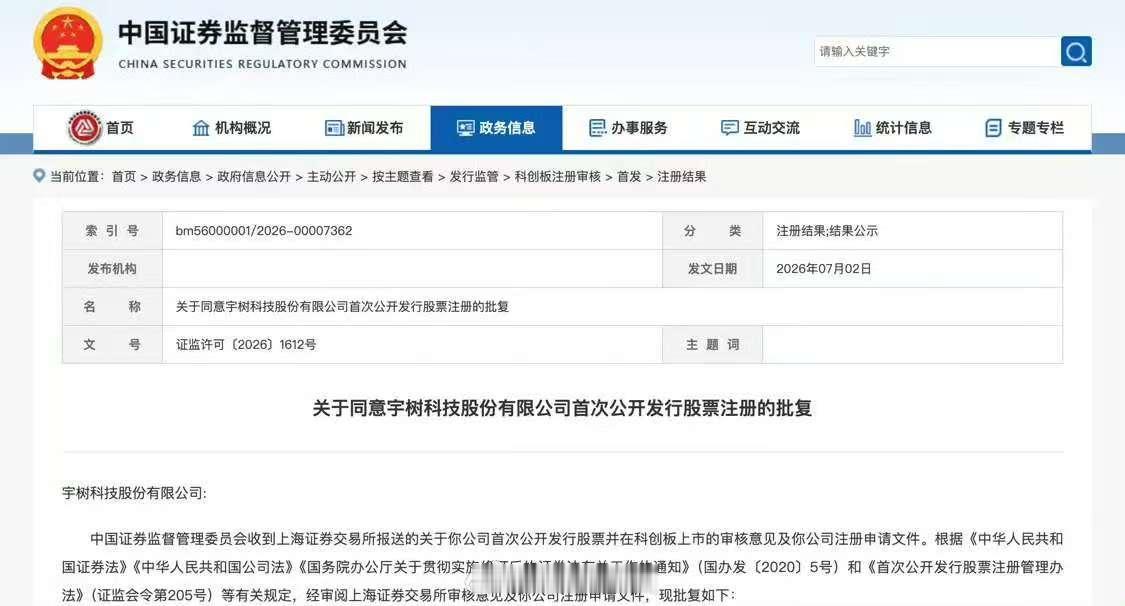Viewport: 1125px width, 606px height.
Task: Click the 索引号 label cell
Action: point(112,231)
